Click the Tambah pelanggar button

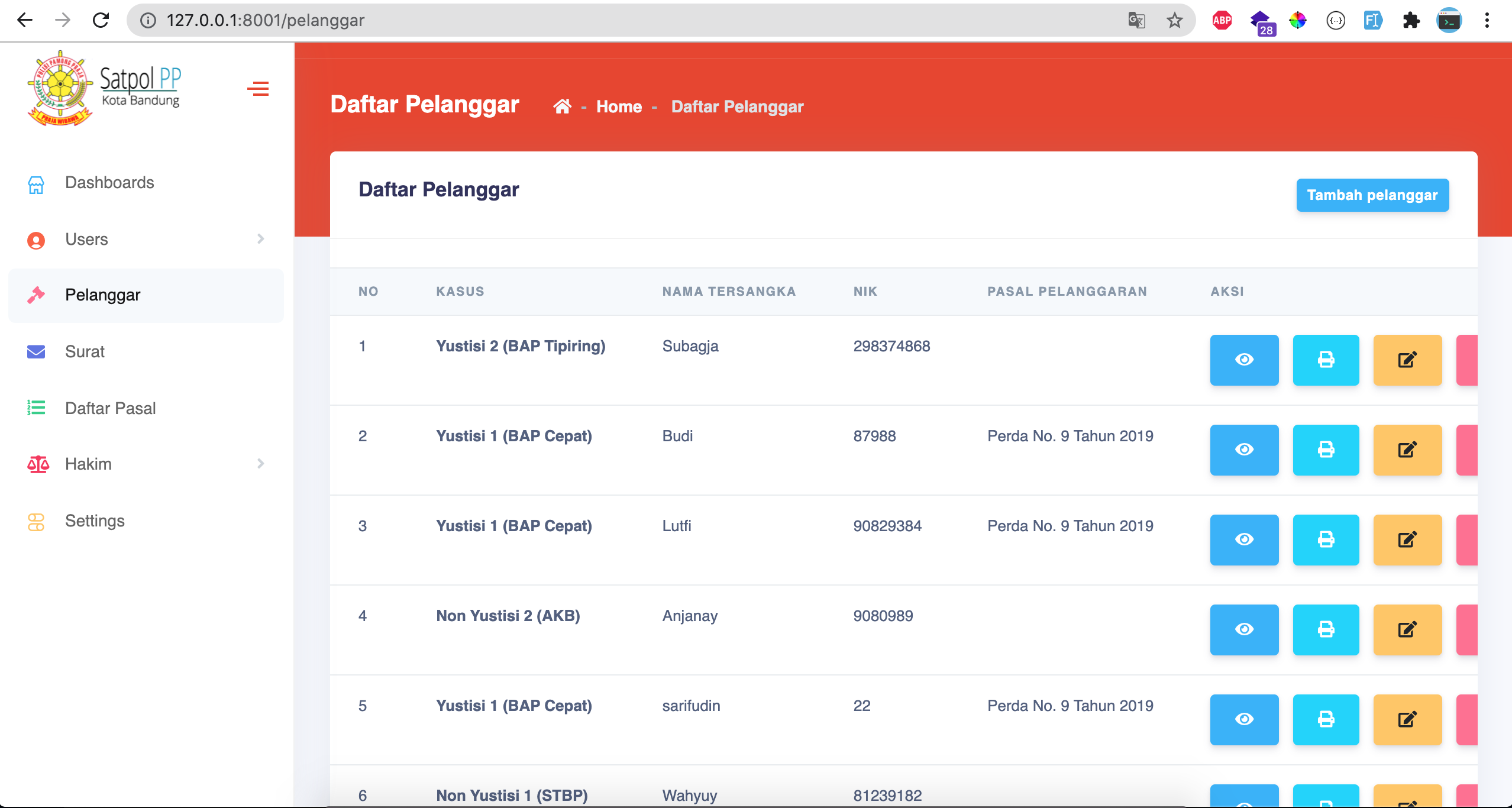coord(1372,195)
